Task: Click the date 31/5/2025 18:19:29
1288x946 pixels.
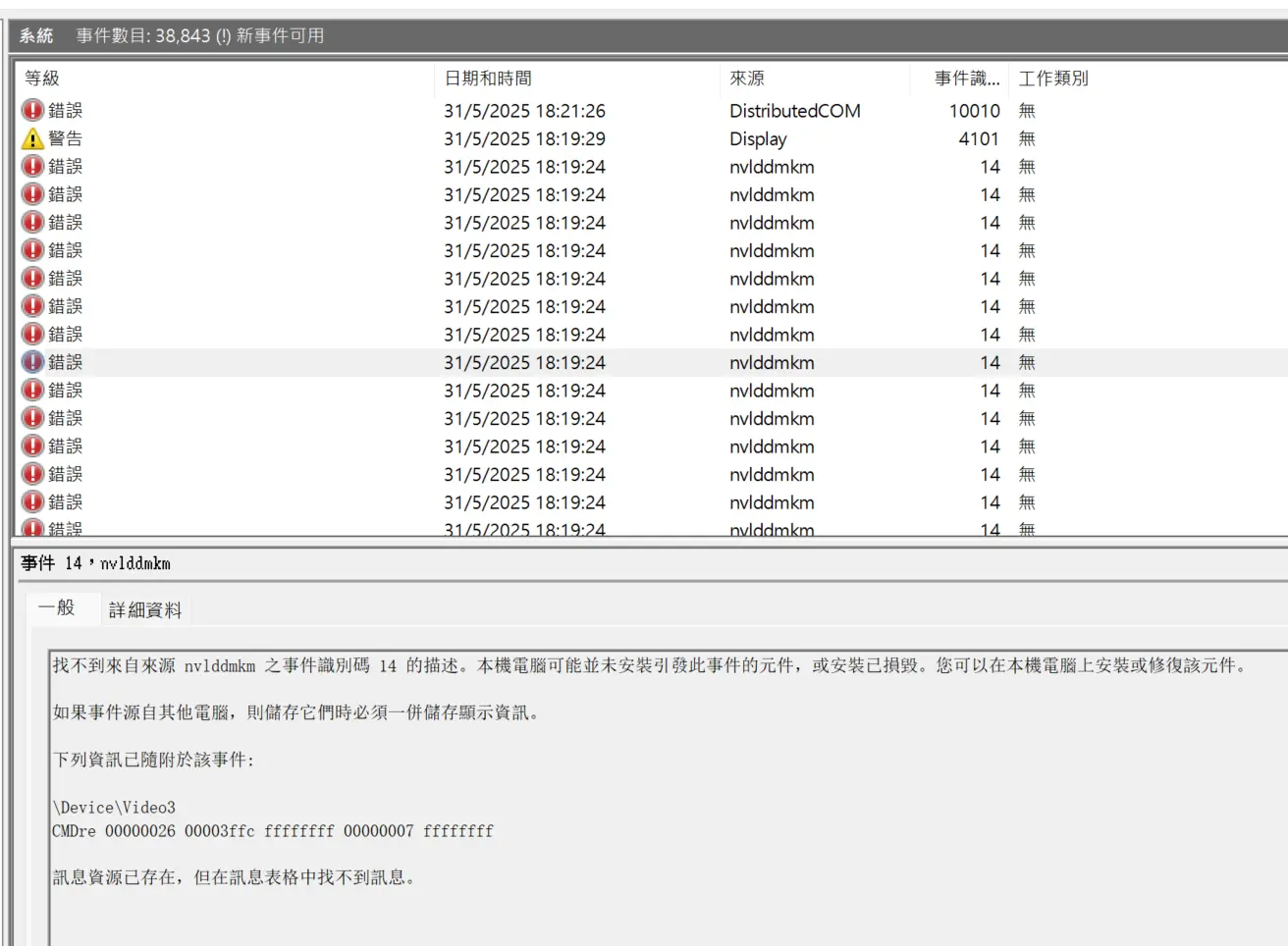Action: click(524, 139)
